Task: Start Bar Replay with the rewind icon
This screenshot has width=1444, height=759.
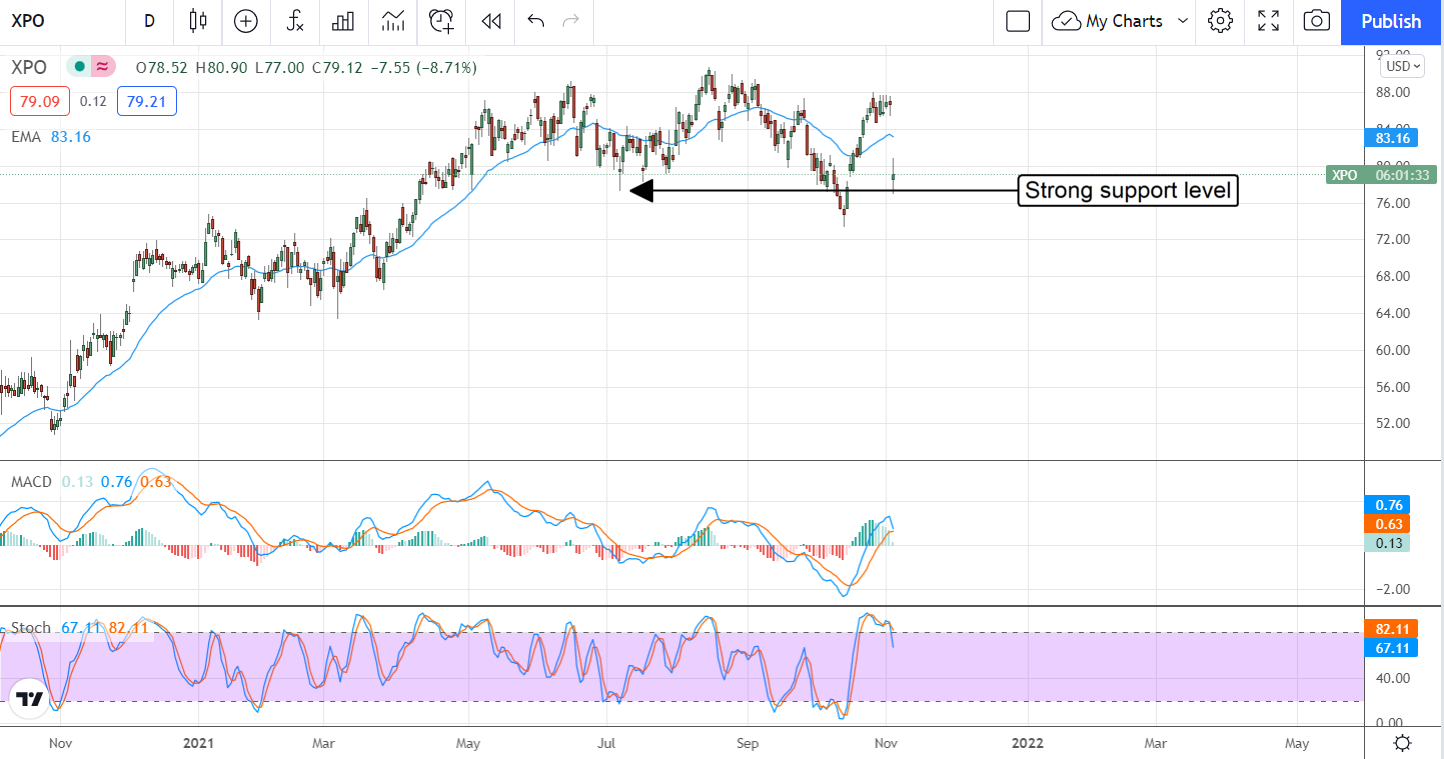Action: click(x=490, y=21)
